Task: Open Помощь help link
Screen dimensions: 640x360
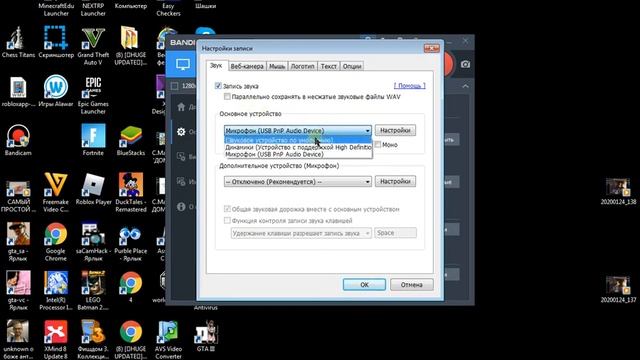Action: coord(409,86)
